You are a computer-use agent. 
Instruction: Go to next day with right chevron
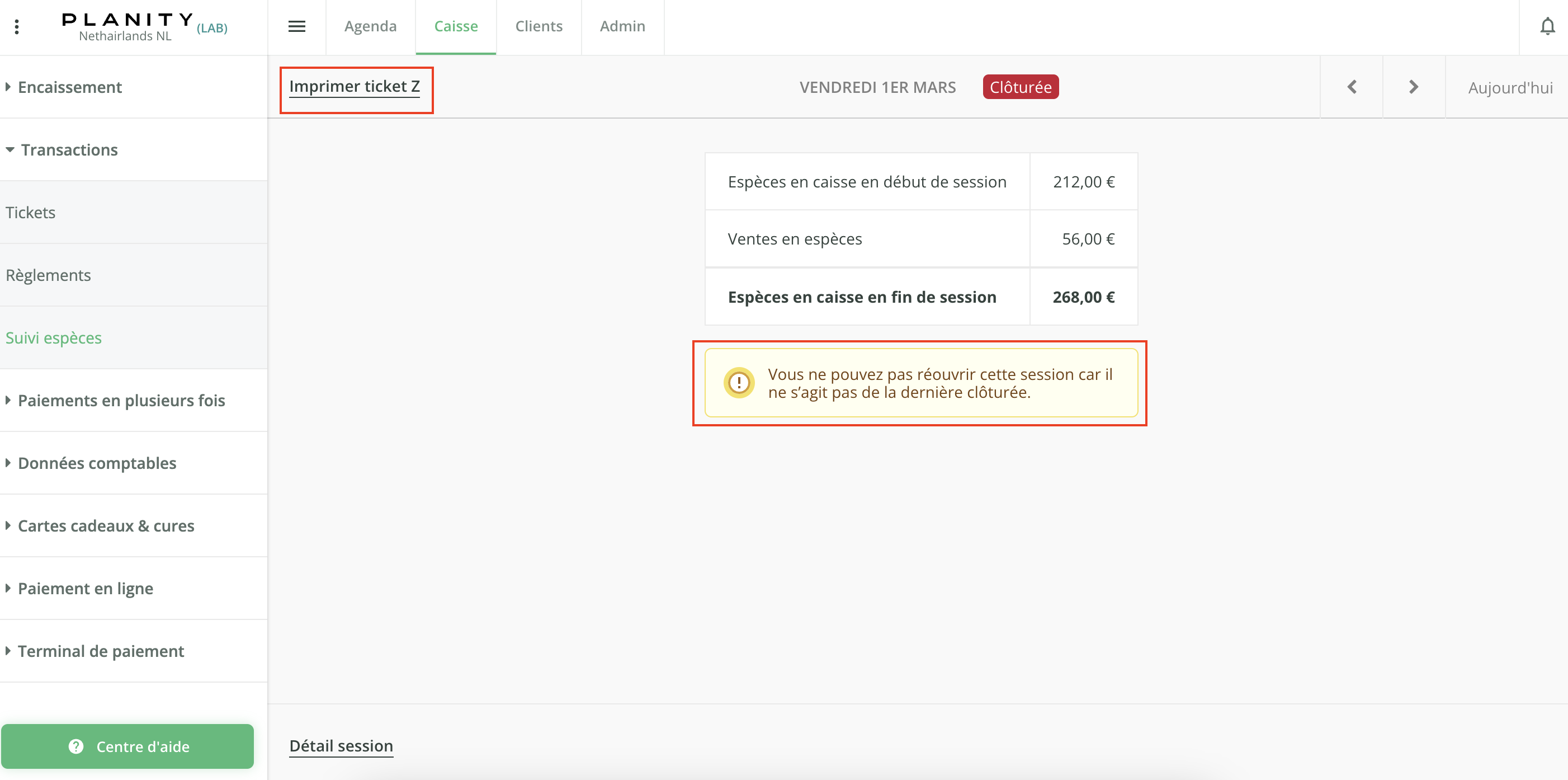[x=1414, y=87]
